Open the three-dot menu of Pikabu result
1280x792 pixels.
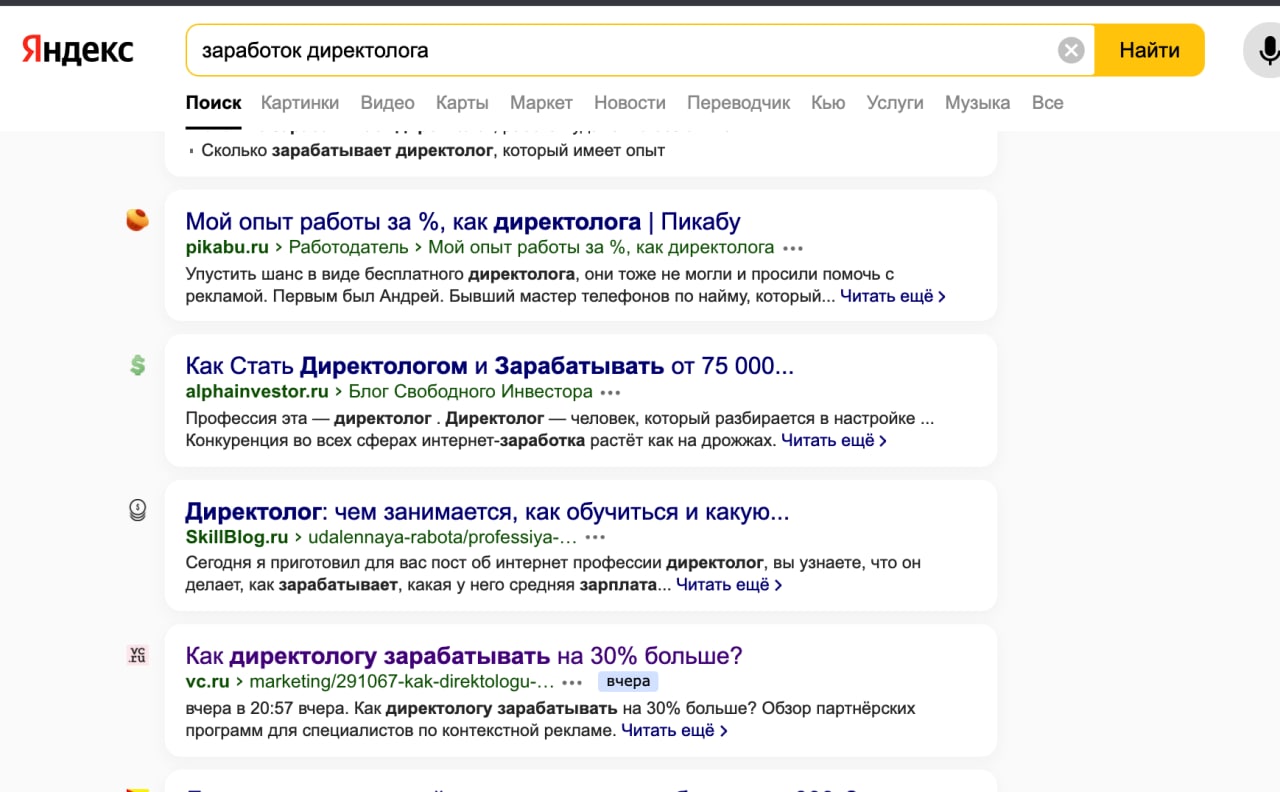coord(793,248)
